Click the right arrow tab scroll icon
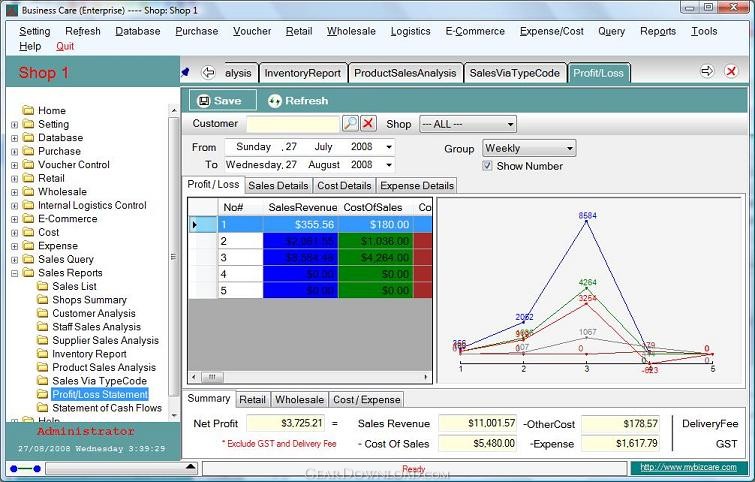This screenshot has height=482, width=755. coord(707,72)
